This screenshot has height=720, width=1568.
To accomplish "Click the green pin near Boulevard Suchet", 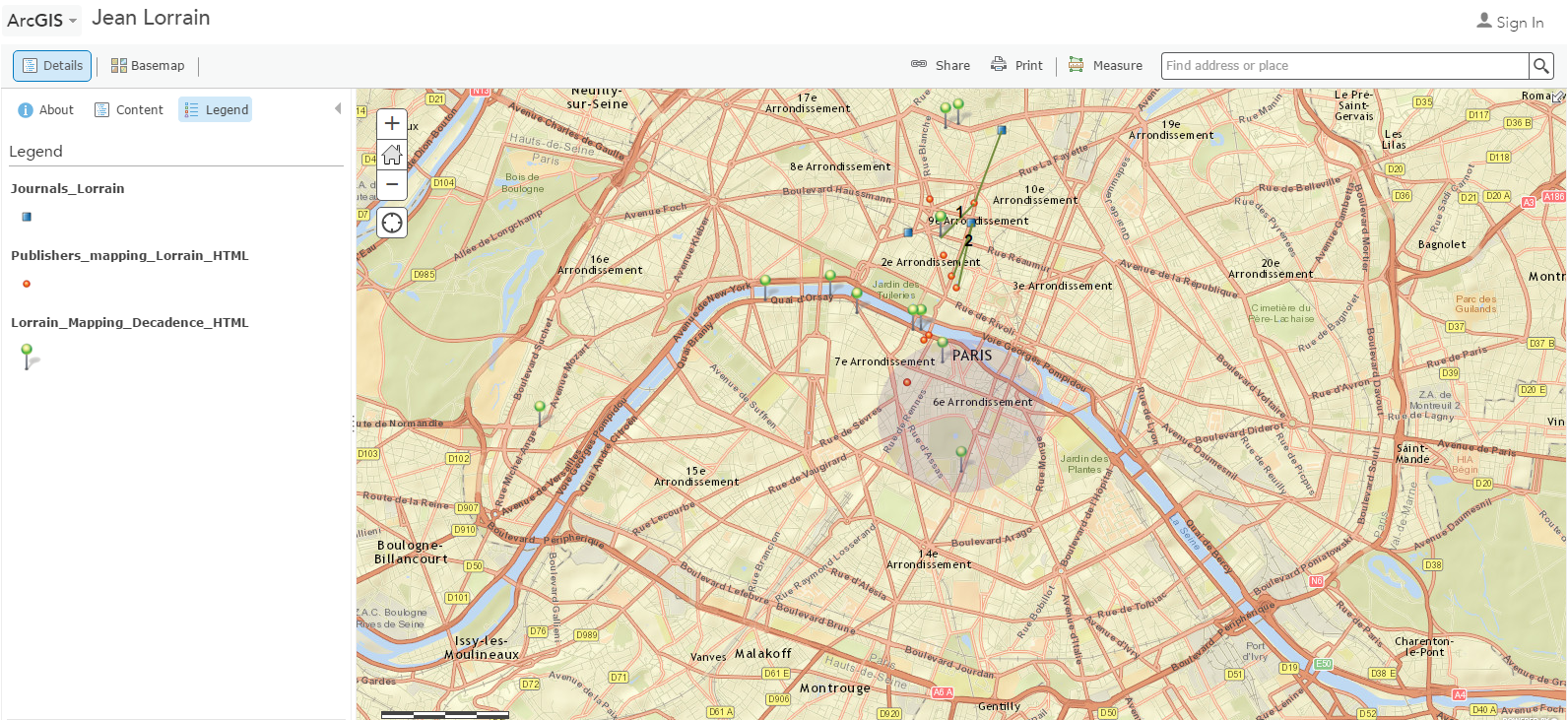I will click(539, 408).
